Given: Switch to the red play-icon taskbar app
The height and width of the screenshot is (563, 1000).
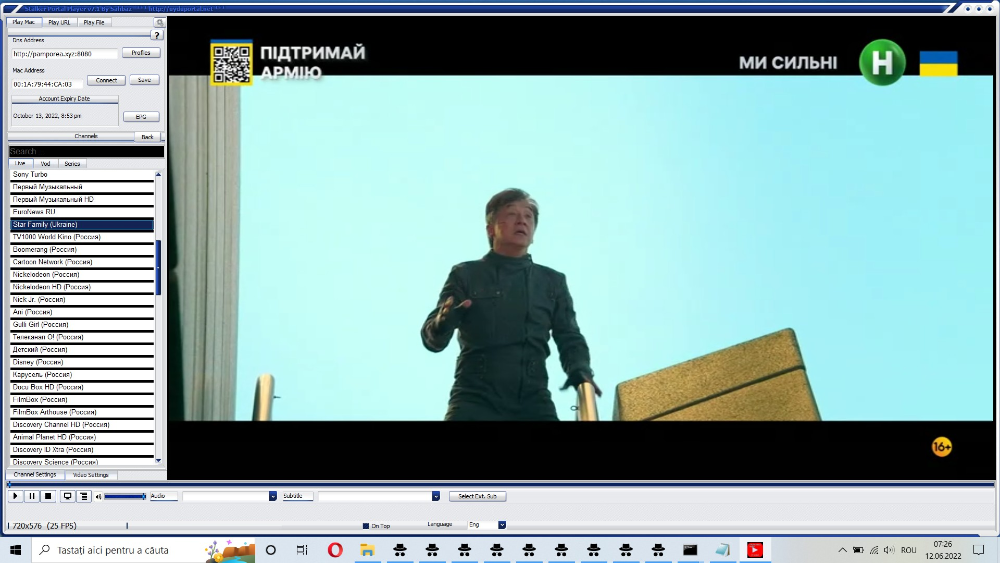Looking at the screenshot, I should (x=754, y=550).
